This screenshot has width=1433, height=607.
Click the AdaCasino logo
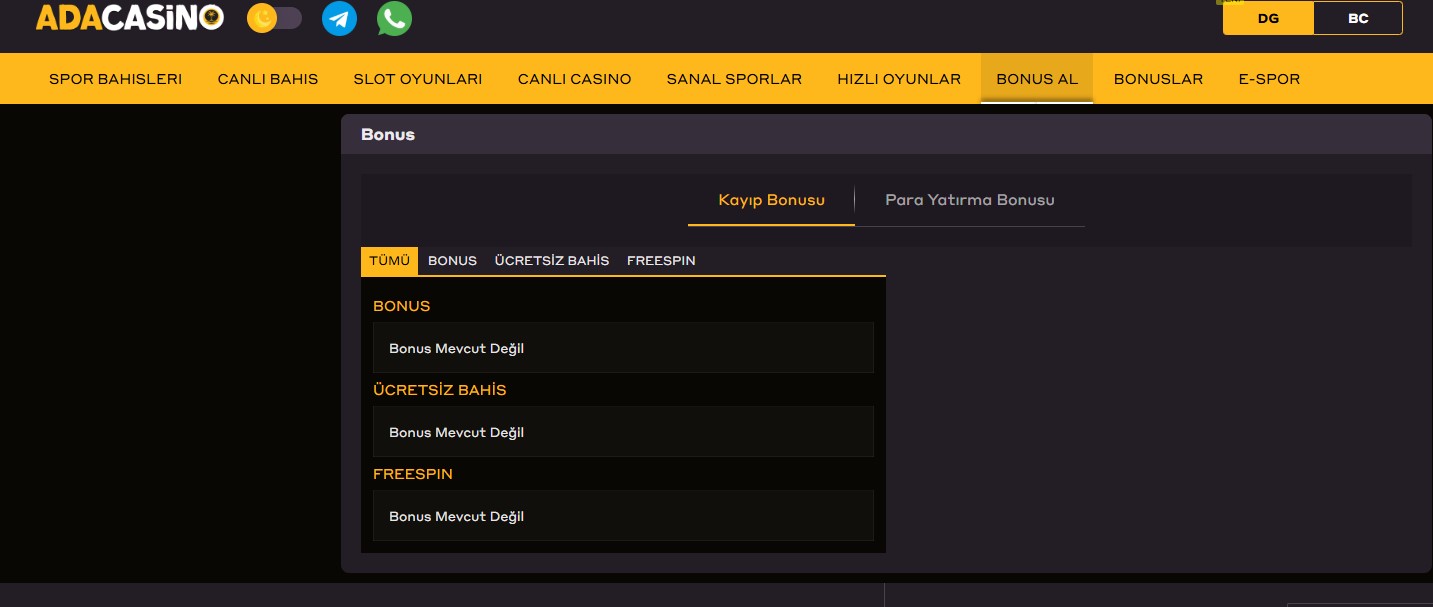pos(129,18)
